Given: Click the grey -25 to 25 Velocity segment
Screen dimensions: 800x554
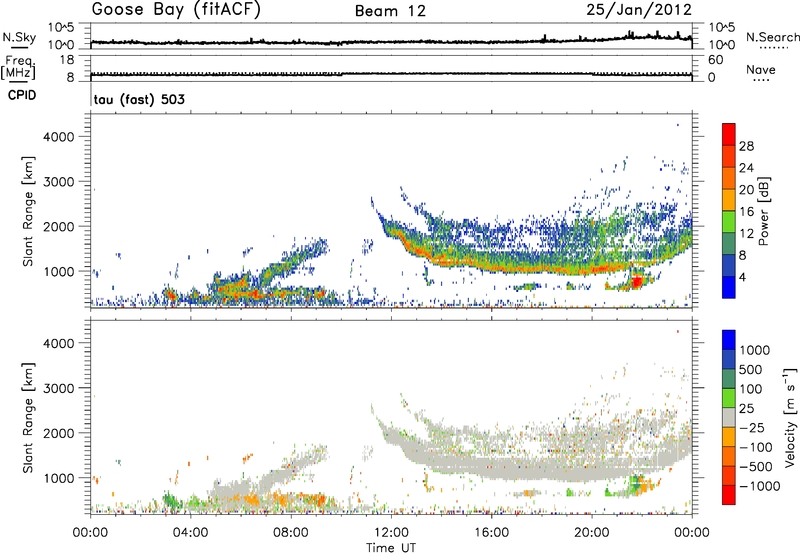Looking at the screenshot, I should [729, 417].
